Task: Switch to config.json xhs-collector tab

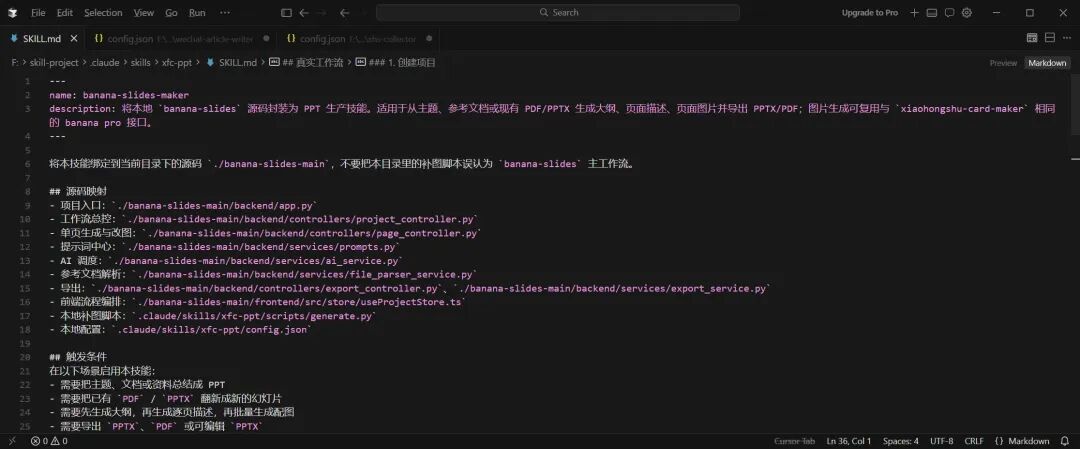Action: [x=358, y=39]
